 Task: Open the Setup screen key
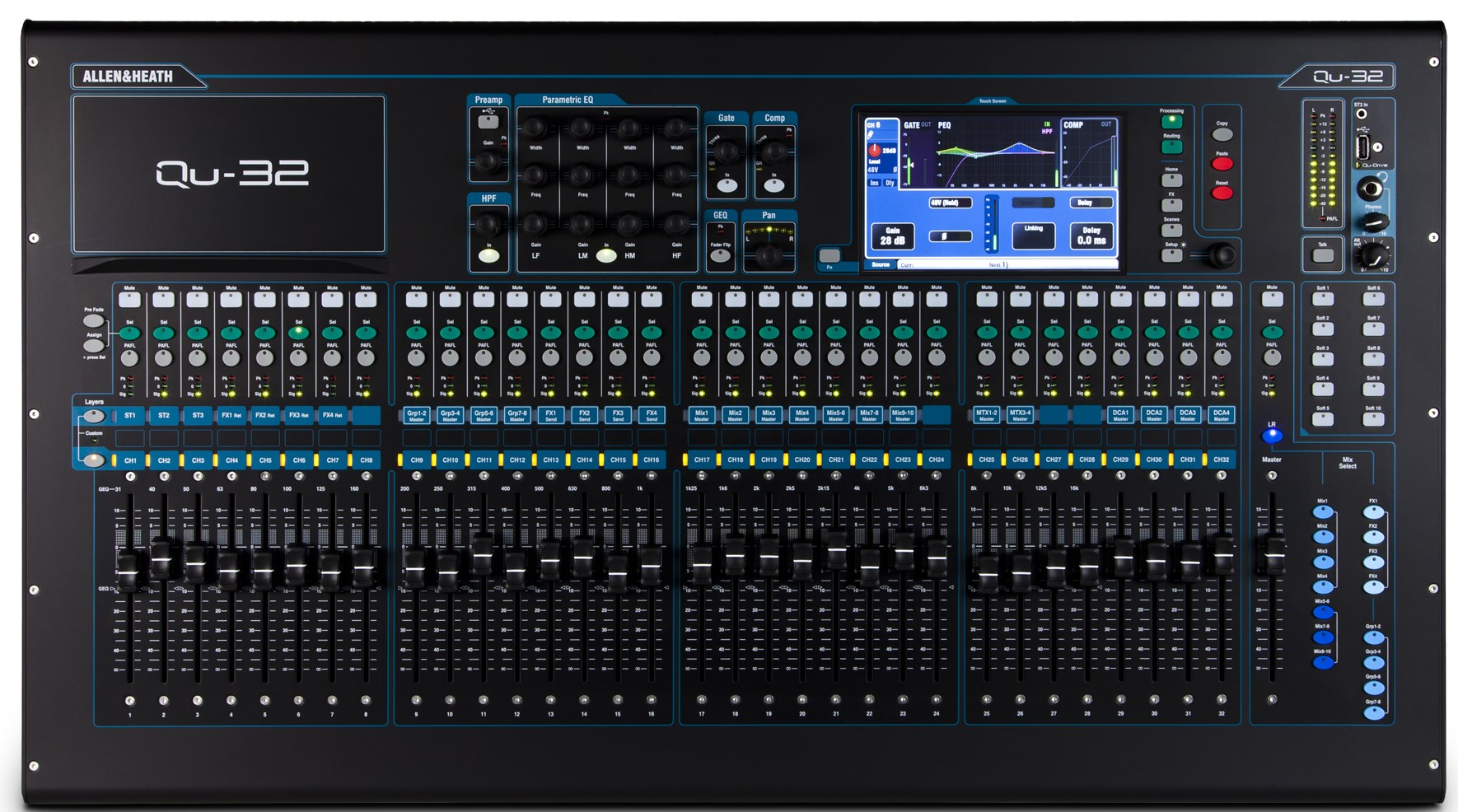pyautogui.click(x=1171, y=255)
